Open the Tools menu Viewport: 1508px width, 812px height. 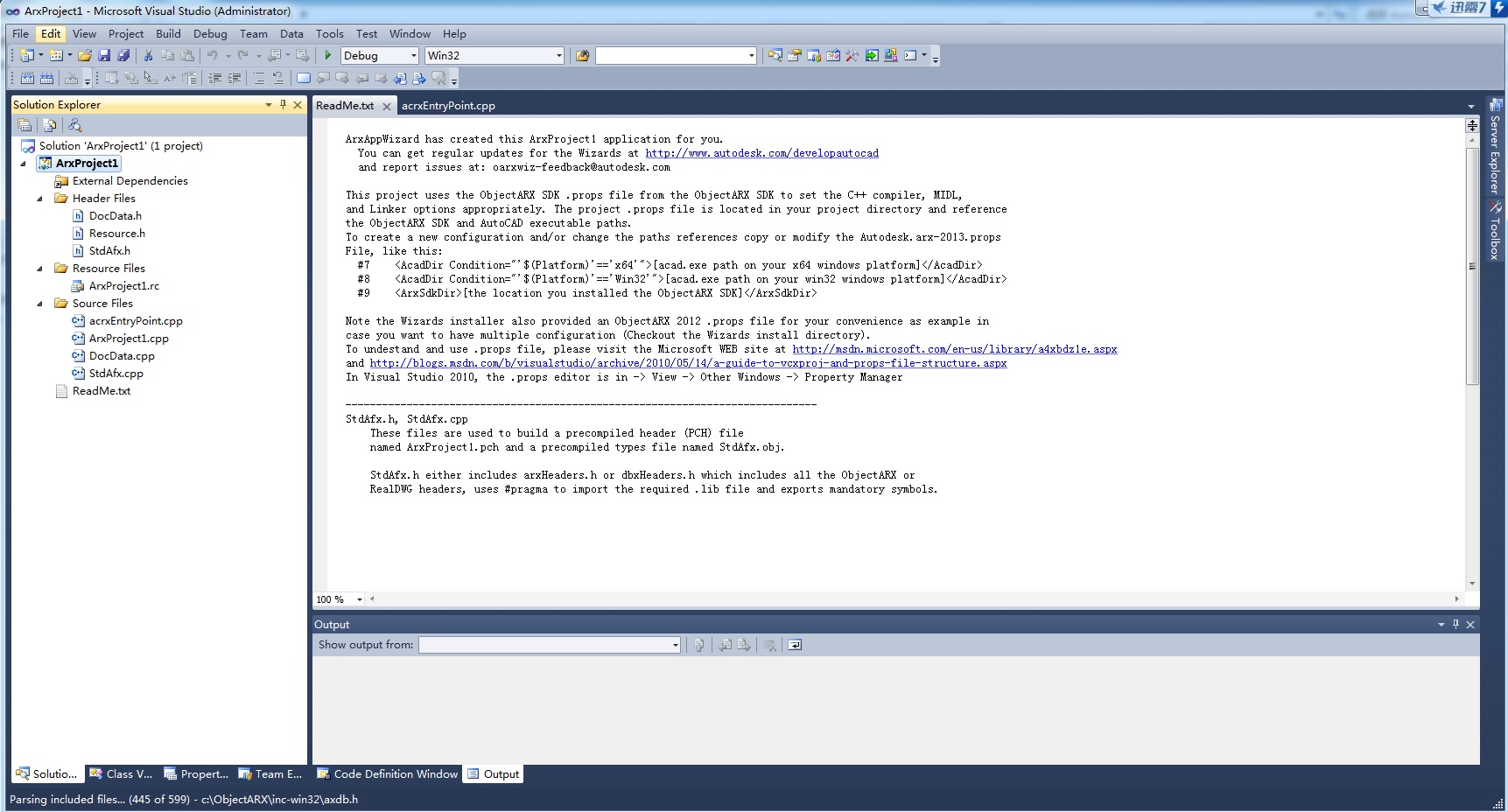329,33
